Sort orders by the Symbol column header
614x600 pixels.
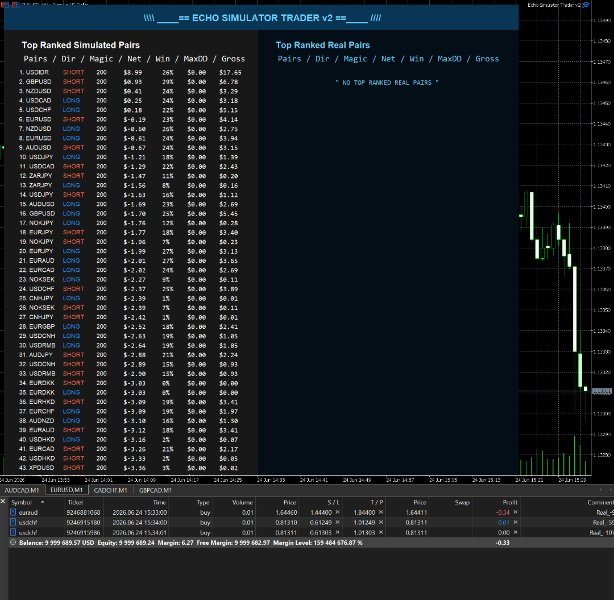(x=21, y=502)
